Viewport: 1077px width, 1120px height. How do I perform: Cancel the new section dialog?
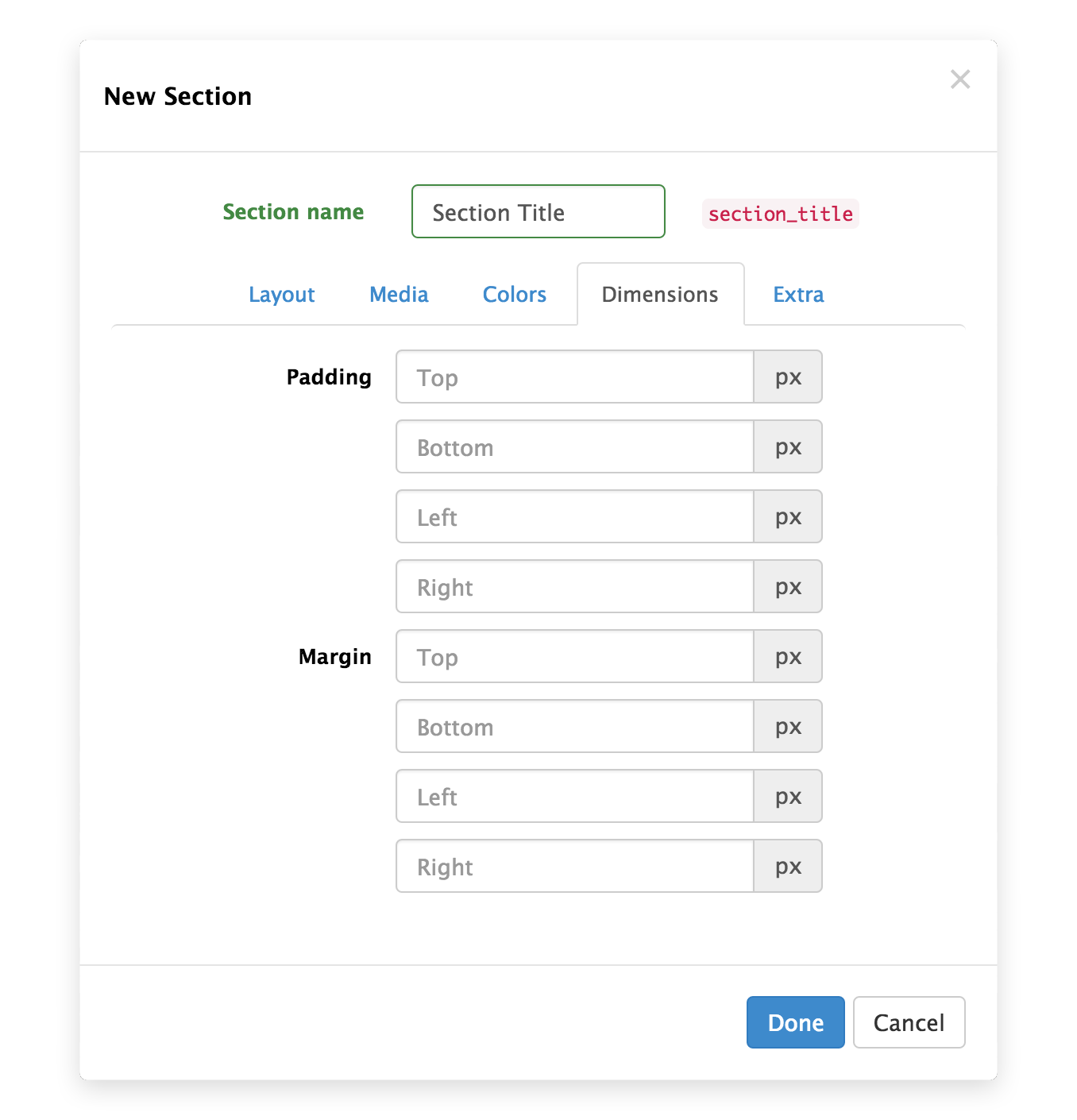909,1022
